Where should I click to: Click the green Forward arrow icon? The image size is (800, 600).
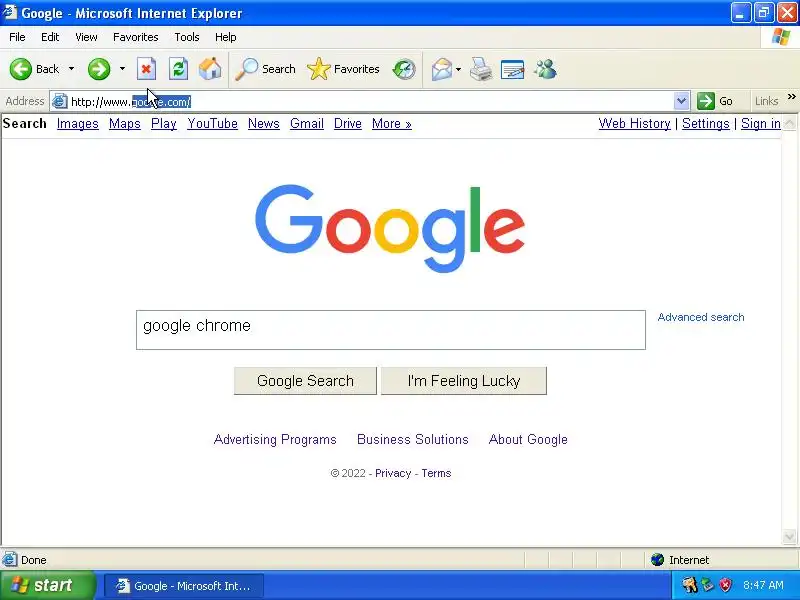tap(98, 69)
